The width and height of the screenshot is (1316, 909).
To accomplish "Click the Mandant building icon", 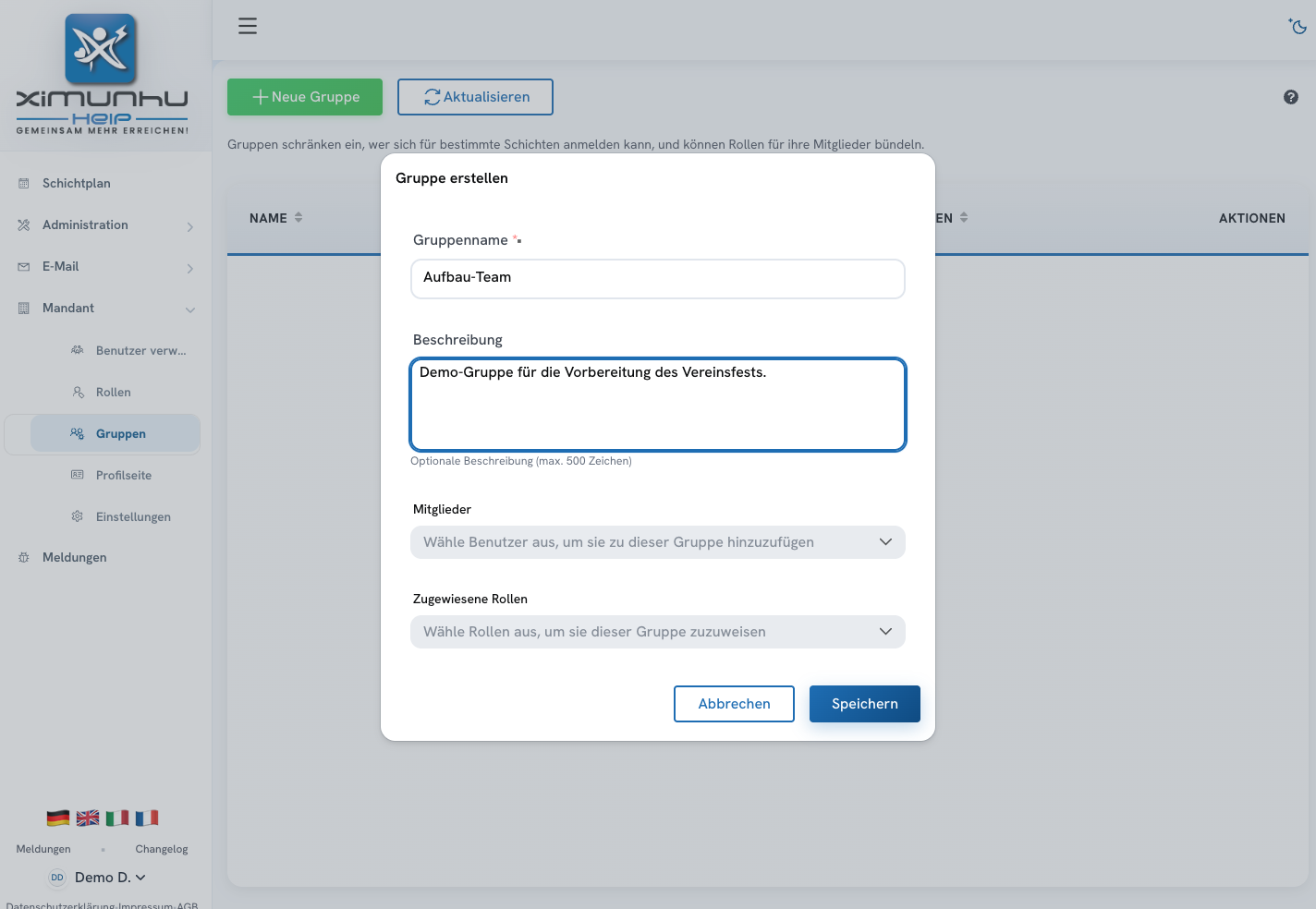I will point(24,309).
